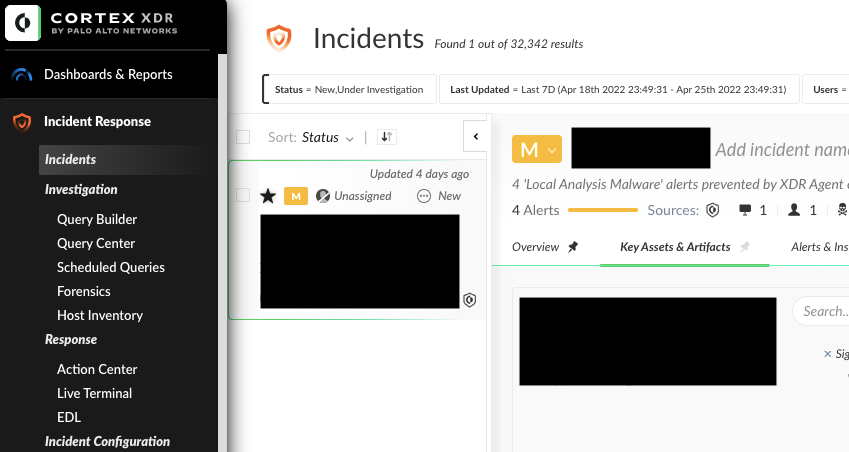Image resolution: width=849 pixels, height=452 pixels.
Task: Open Host Inventory
Action: [100, 315]
